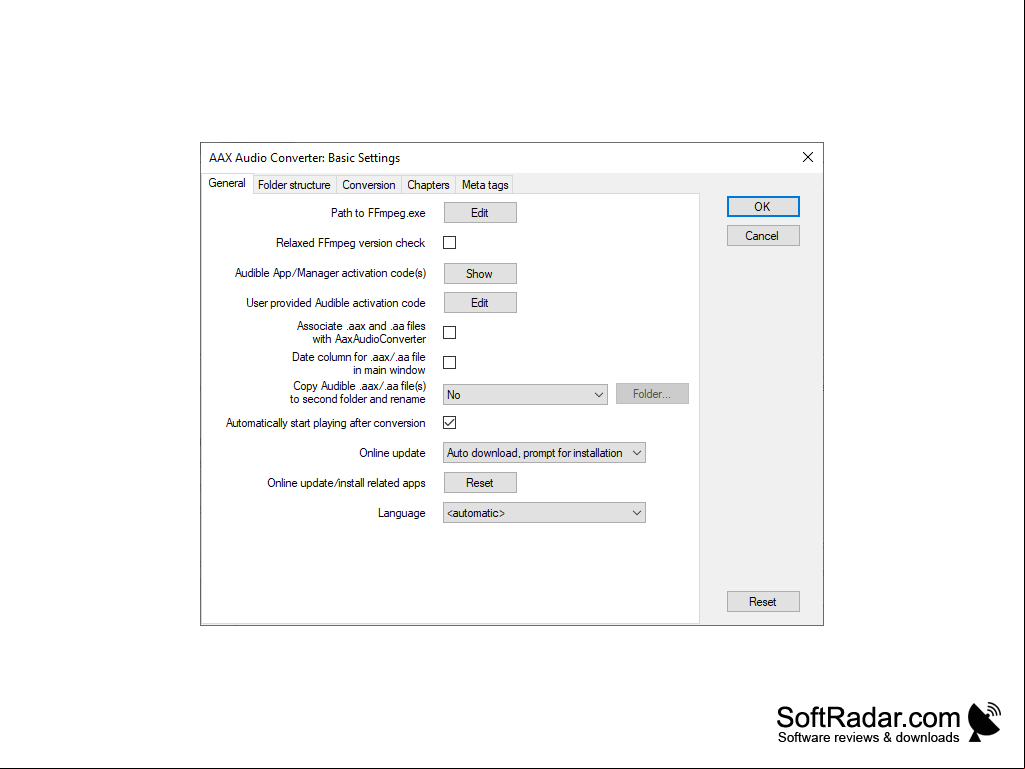Expand the Online update dropdown

tap(544, 453)
